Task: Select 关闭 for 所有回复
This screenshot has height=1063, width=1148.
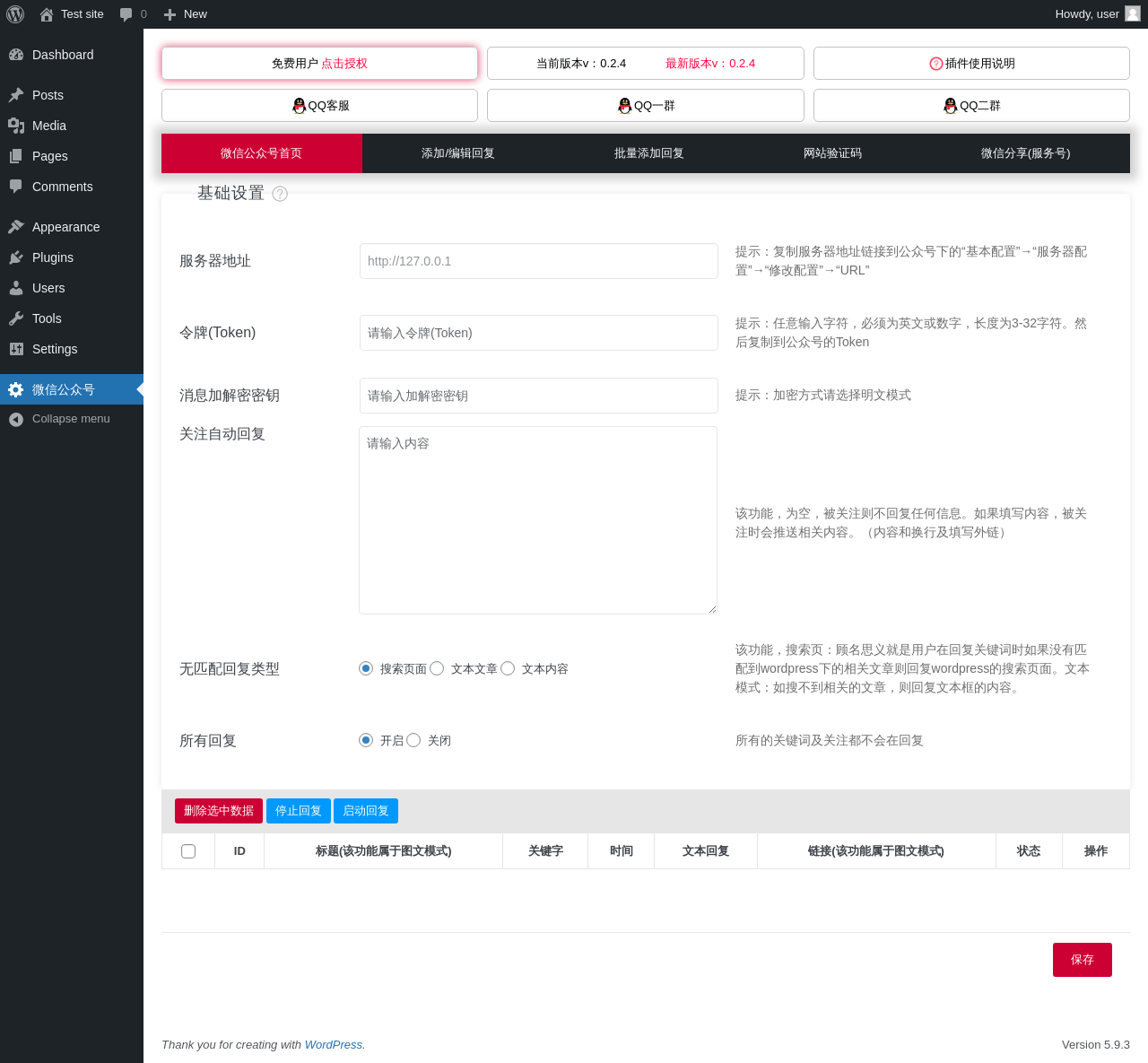Action: point(413,740)
